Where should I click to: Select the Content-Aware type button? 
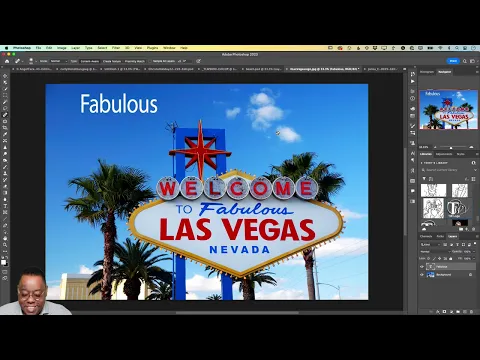click(x=90, y=61)
